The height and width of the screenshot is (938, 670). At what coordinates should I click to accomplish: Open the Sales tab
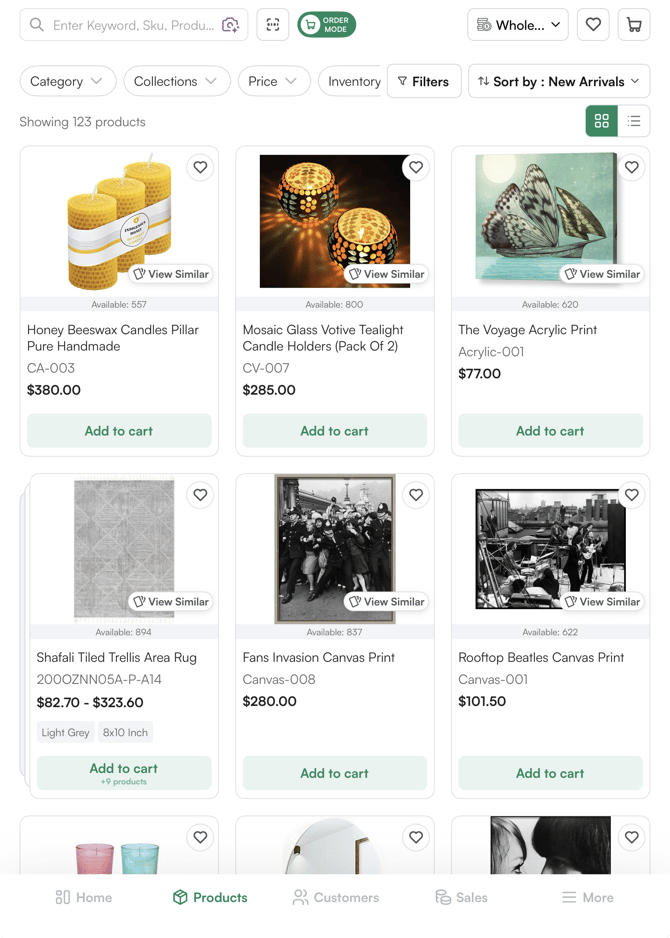pos(461,897)
